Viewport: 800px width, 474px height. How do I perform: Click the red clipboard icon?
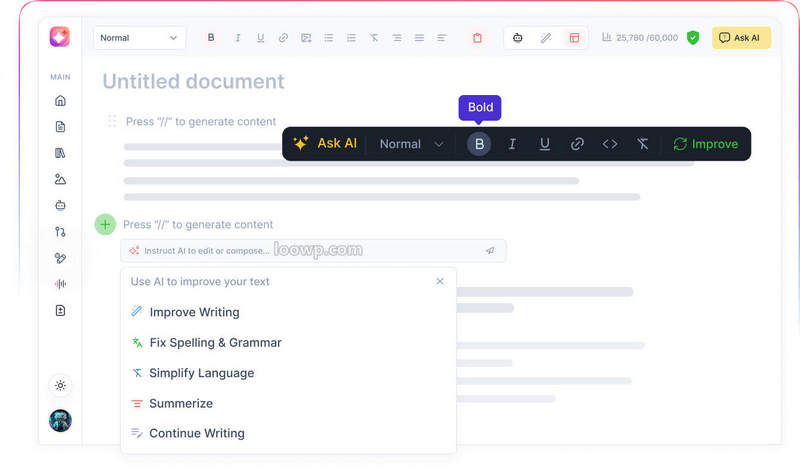[477, 38]
